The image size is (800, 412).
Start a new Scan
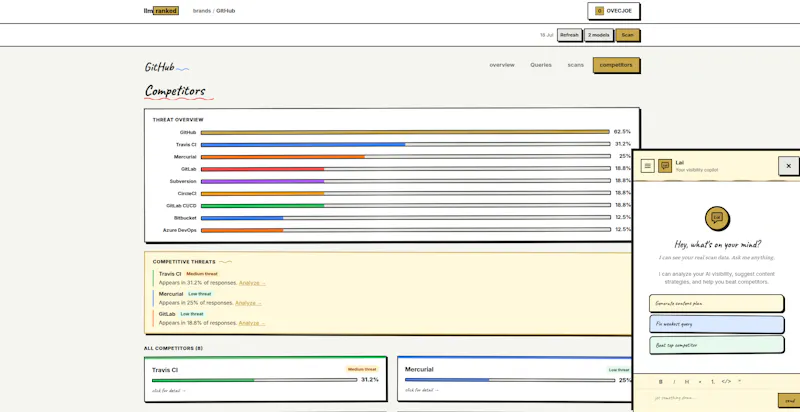point(628,35)
